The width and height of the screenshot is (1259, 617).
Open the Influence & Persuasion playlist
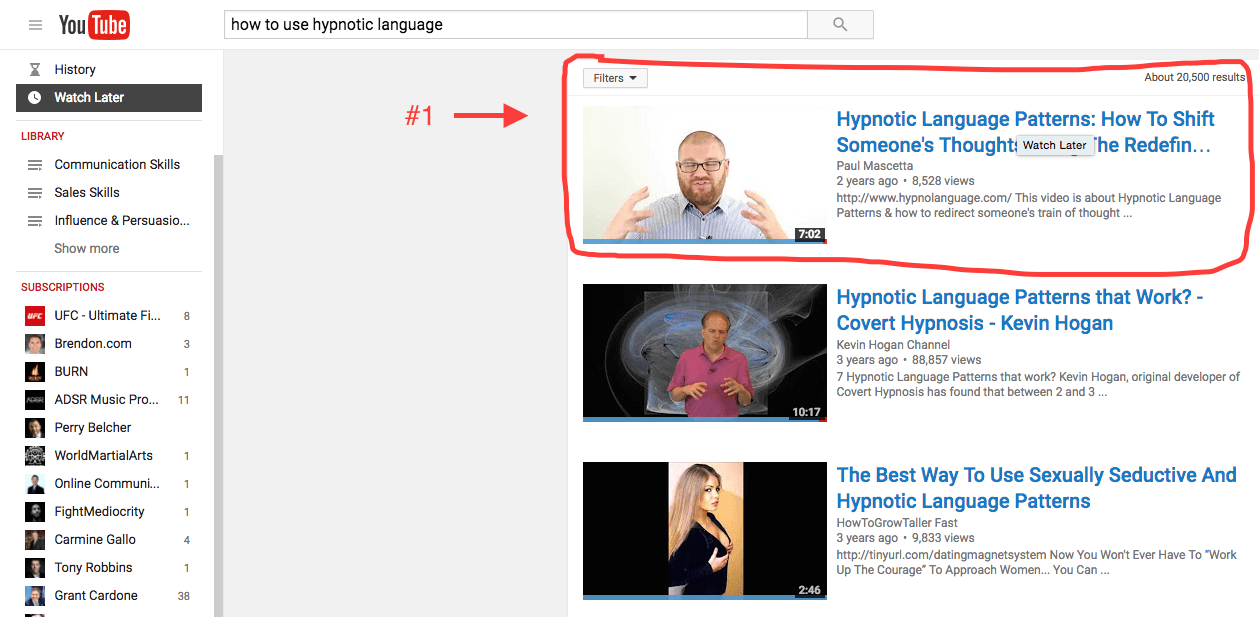pyautogui.click(x=121, y=220)
